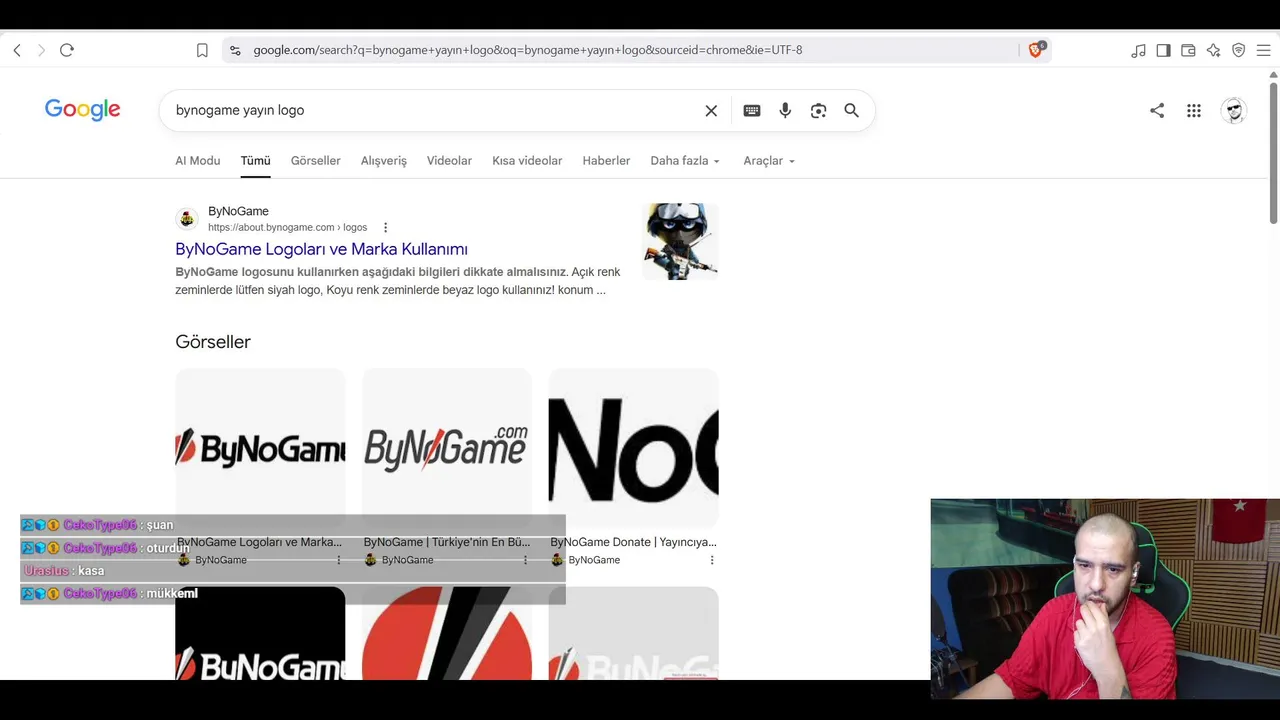1280x720 pixels.
Task: Click the Google logo
Action: point(83,110)
